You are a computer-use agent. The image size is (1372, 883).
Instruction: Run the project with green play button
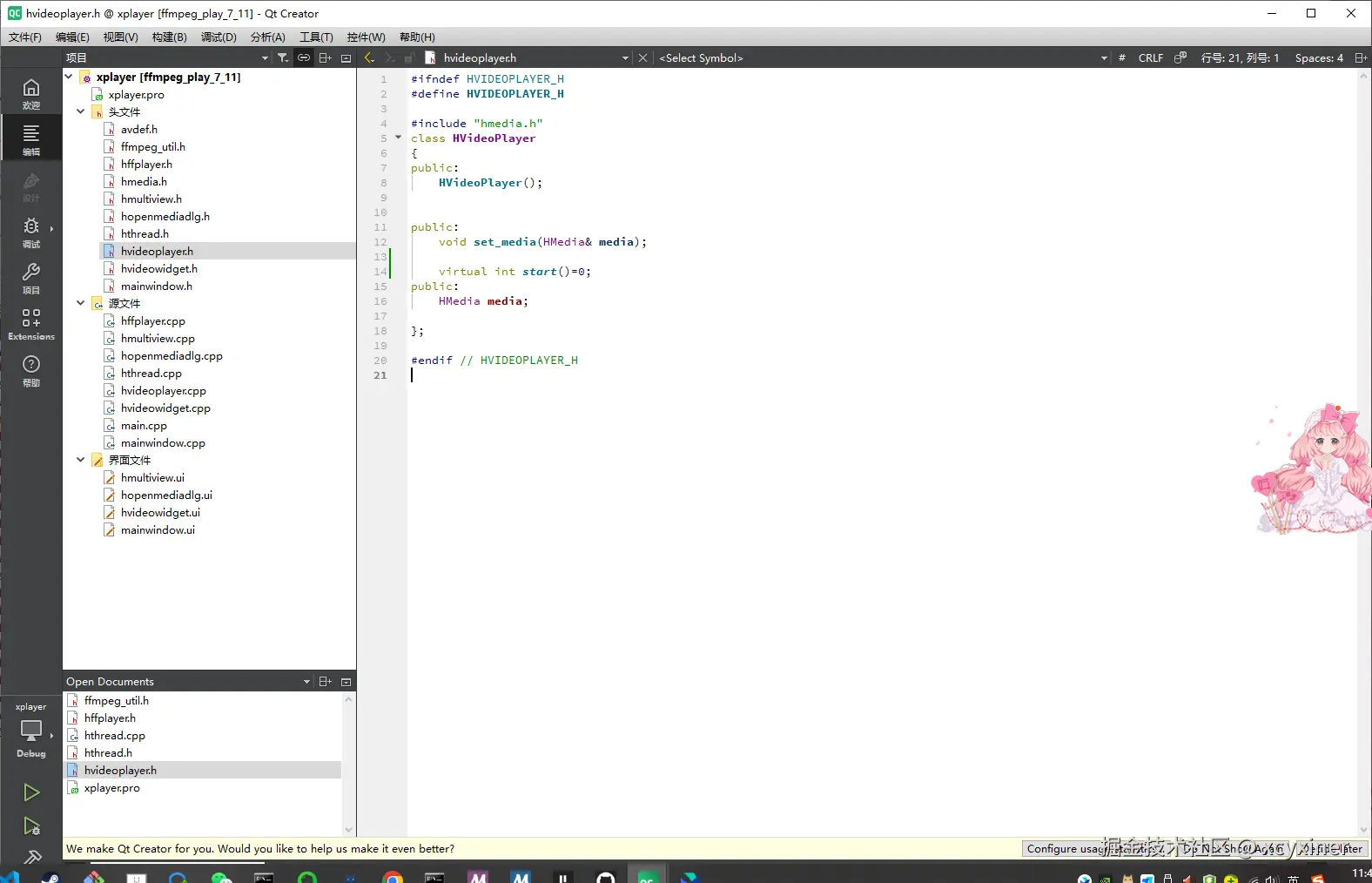point(31,792)
